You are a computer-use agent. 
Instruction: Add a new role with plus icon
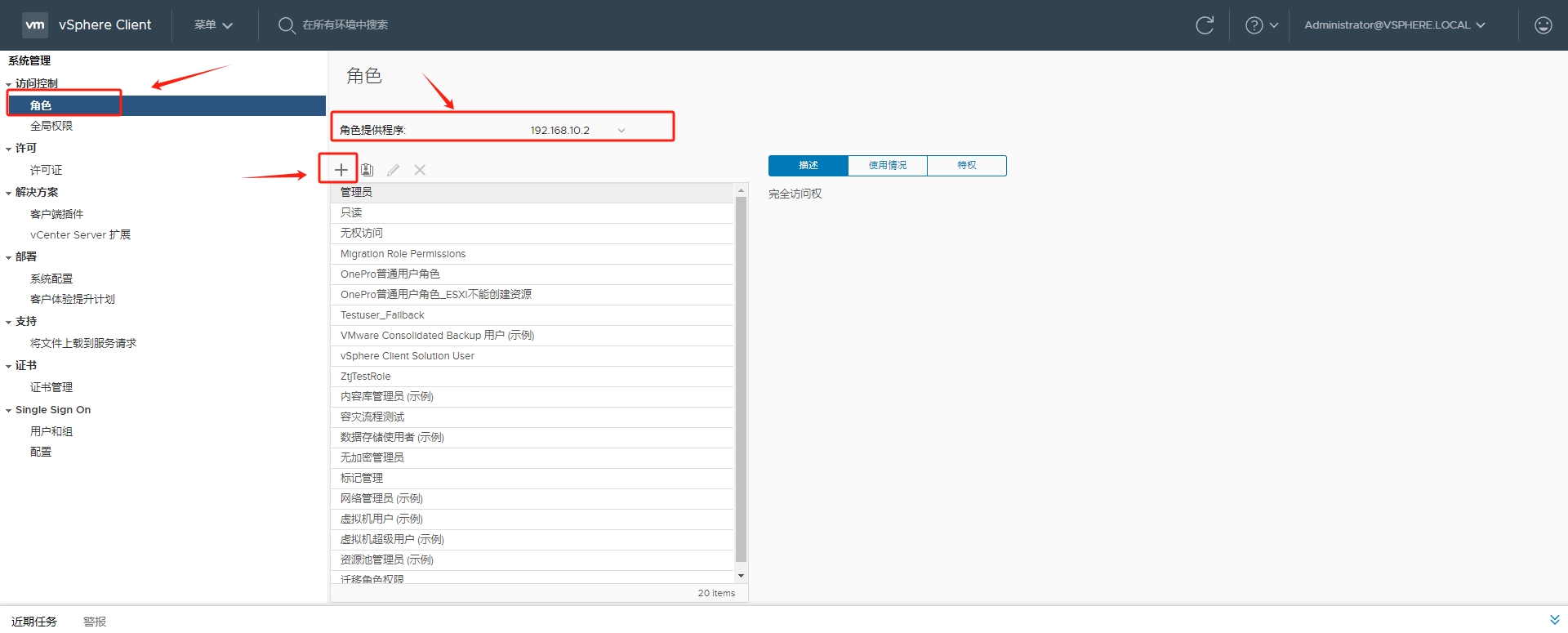click(341, 170)
